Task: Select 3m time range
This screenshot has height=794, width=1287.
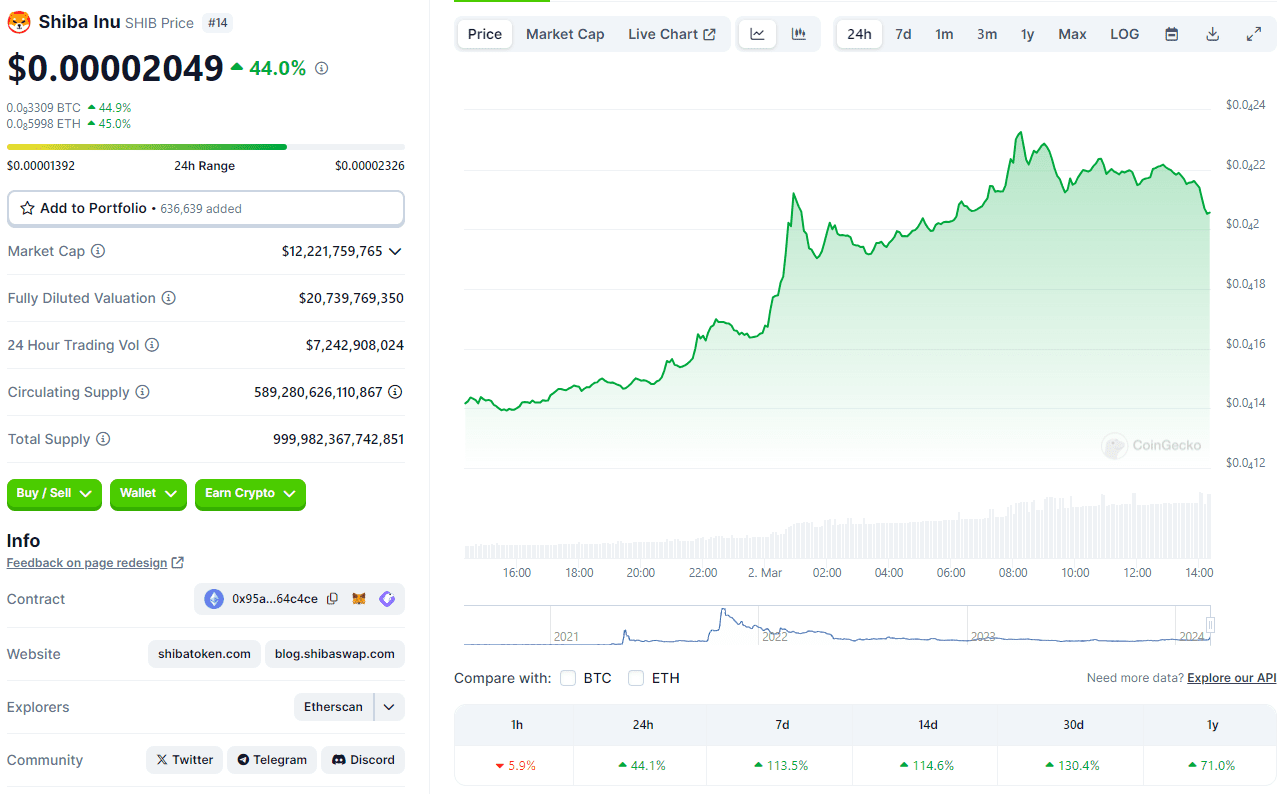Action: coord(987,34)
